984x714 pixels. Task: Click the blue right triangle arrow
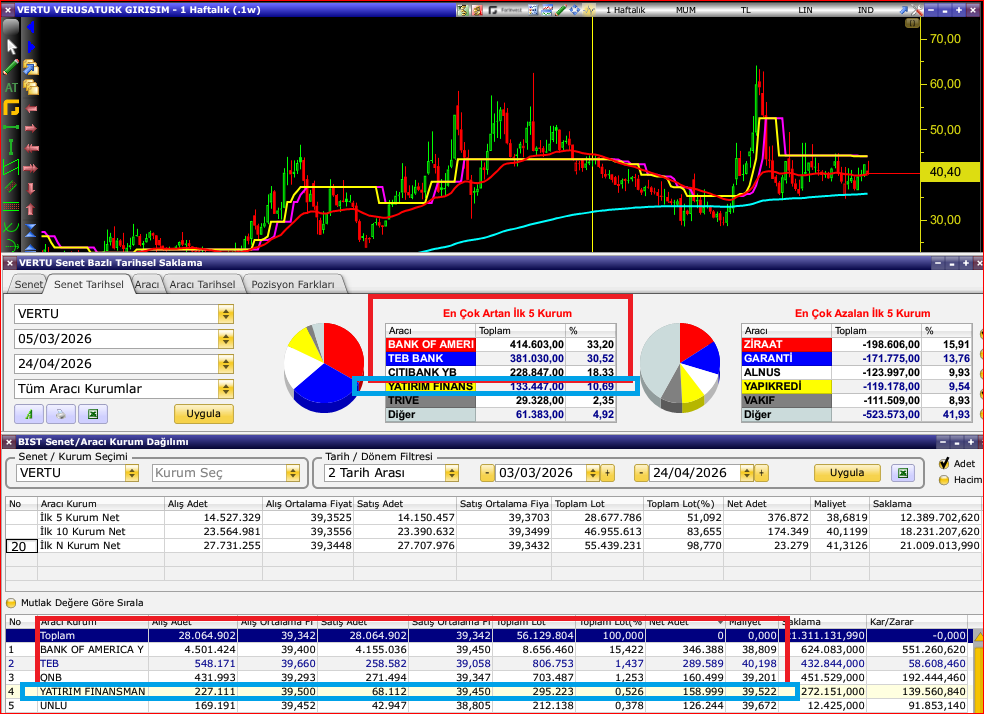click(x=30, y=47)
